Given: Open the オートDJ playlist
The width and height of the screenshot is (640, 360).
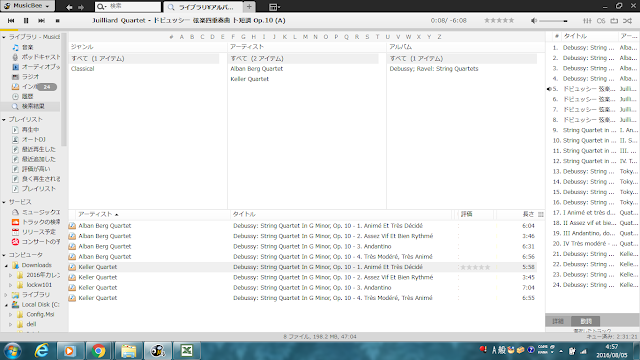Looking at the screenshot, I should tap(29, 140).
